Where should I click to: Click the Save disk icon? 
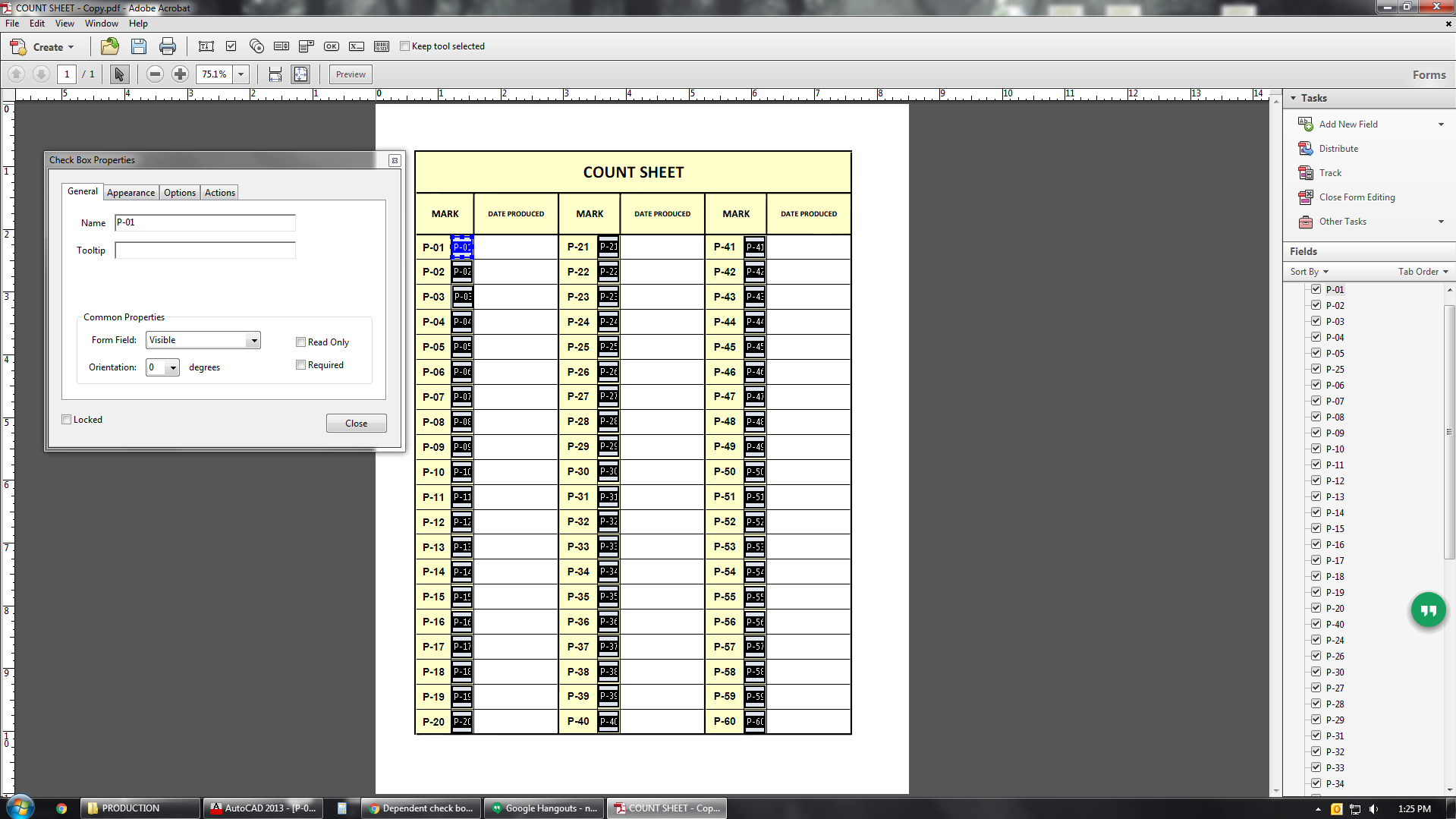click(139, 46)
